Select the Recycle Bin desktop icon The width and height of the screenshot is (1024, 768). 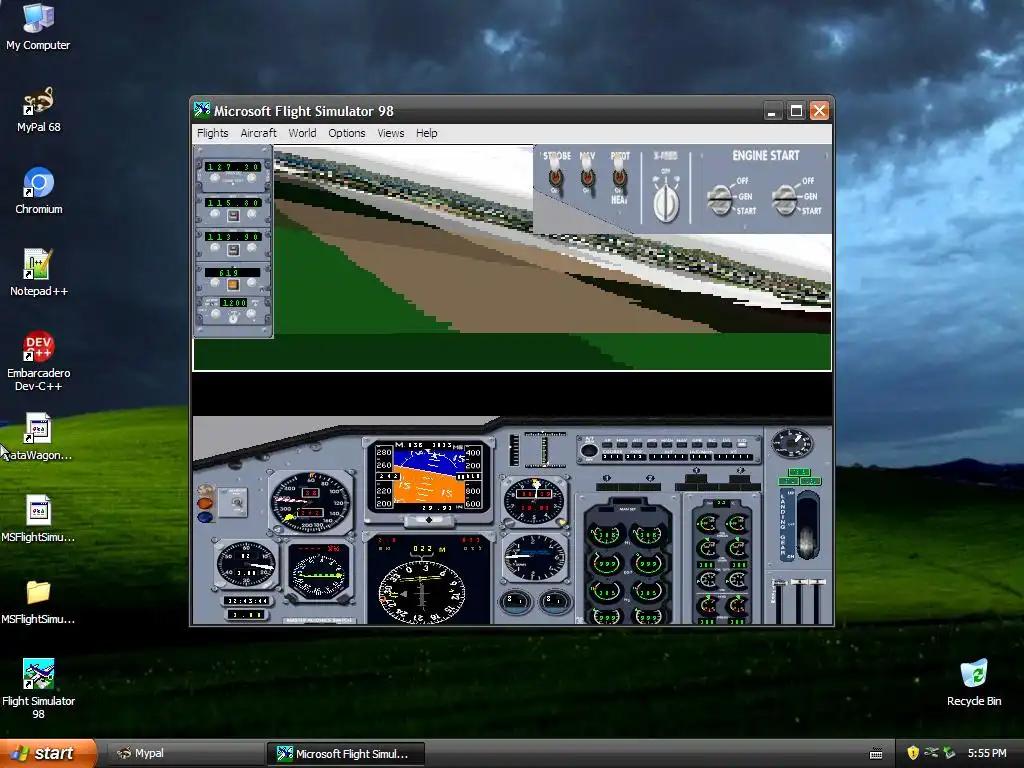974,683
